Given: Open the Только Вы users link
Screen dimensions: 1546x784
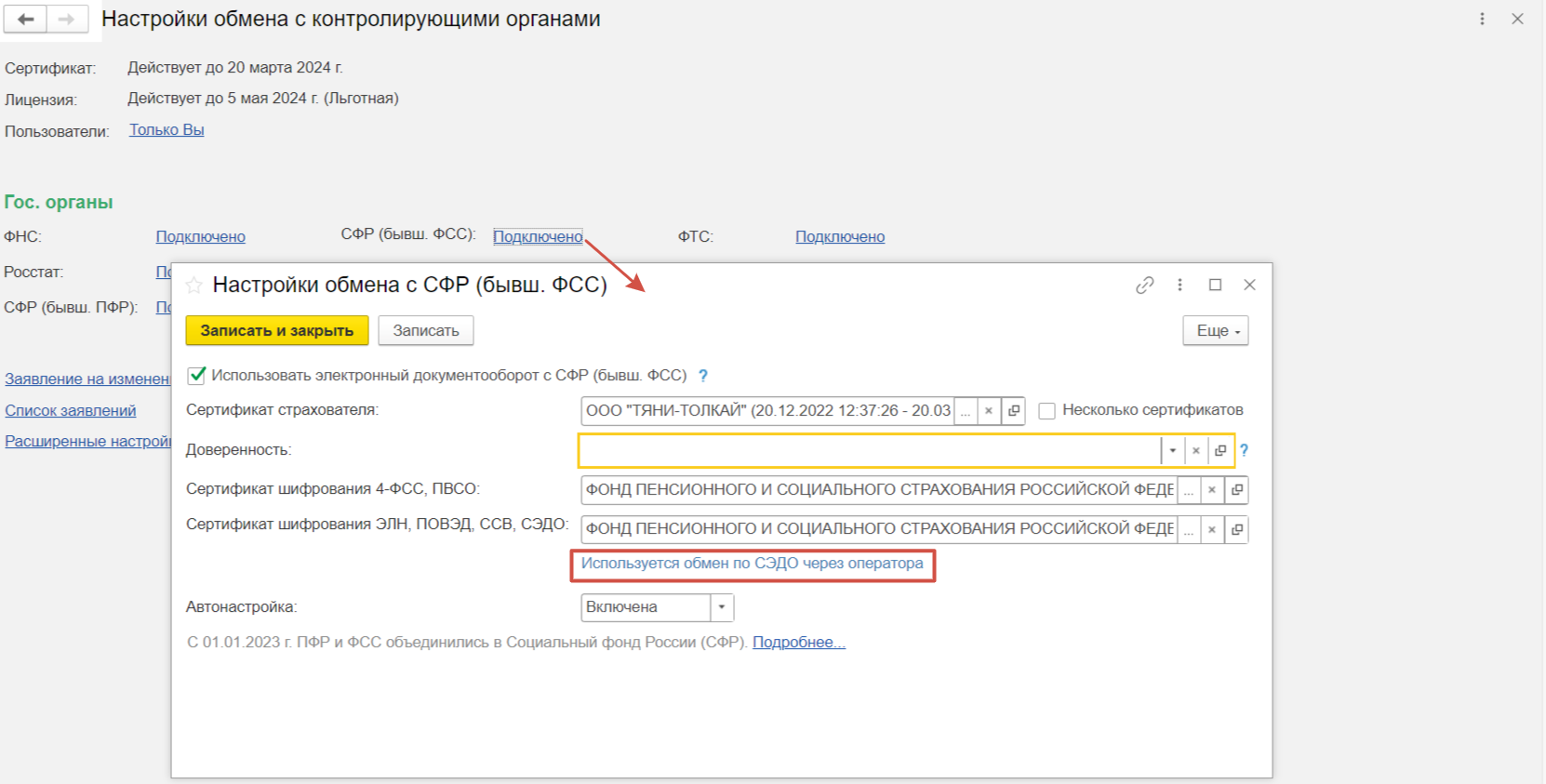Looking at the screenshot, I should click(167, 130).
